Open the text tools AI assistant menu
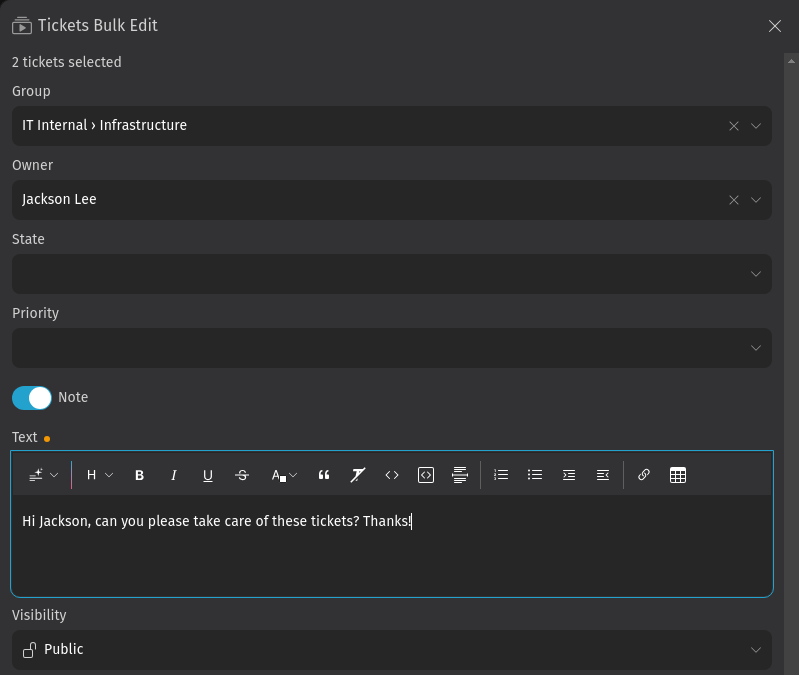This screenshot has height=675, width=799. 43,475
